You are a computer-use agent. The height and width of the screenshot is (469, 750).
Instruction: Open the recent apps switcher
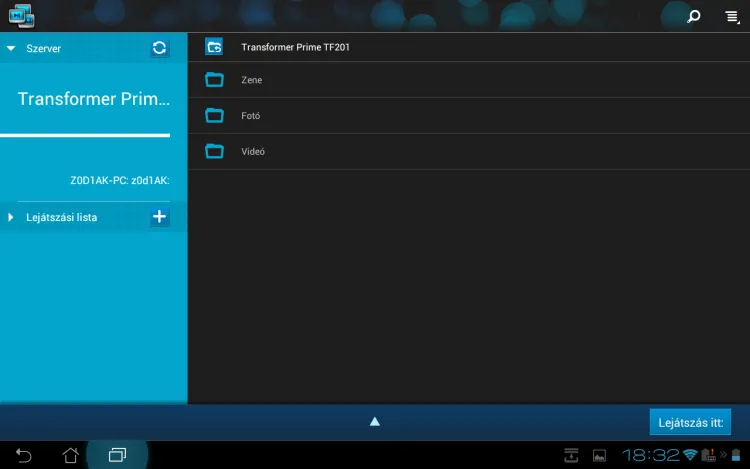point(117,455)
